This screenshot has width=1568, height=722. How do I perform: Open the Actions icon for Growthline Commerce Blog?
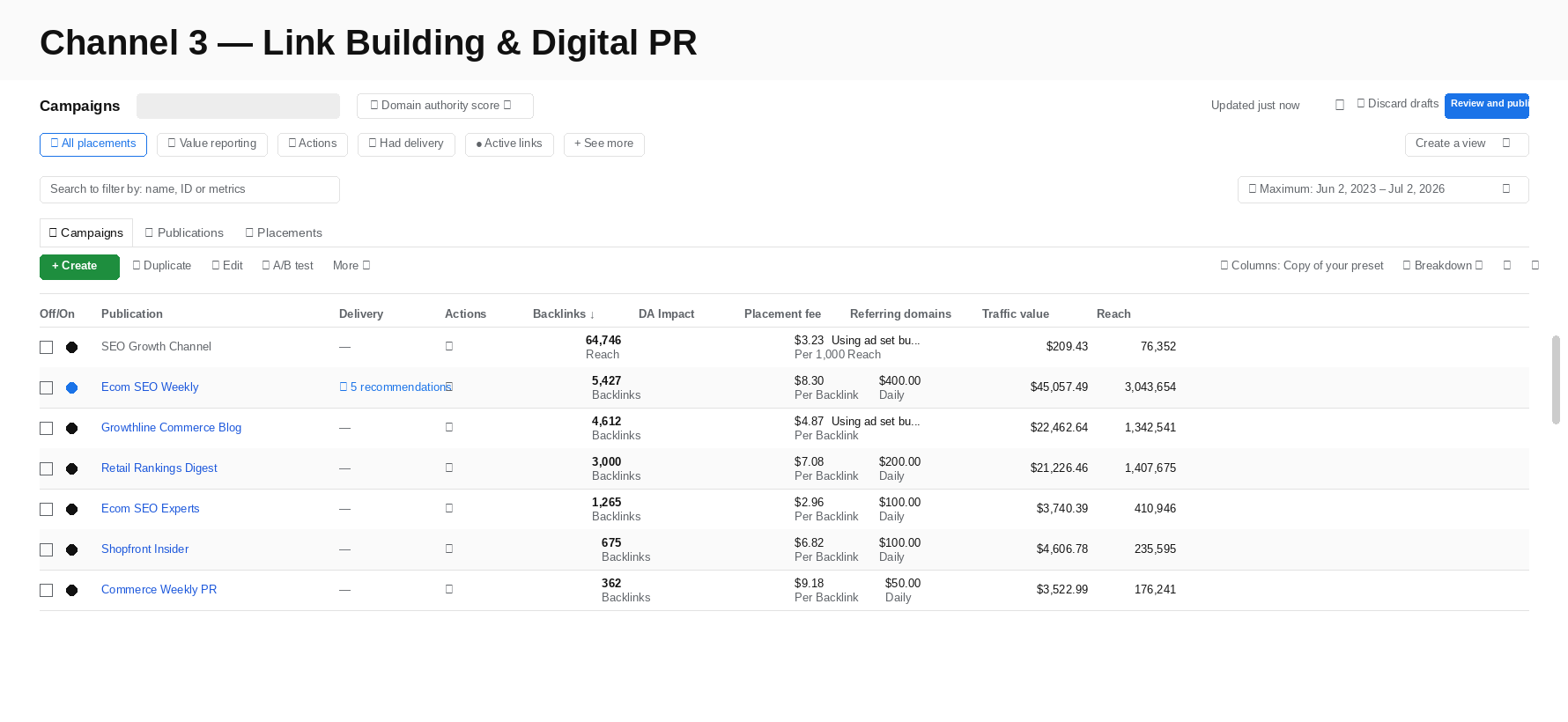(449, 428)
